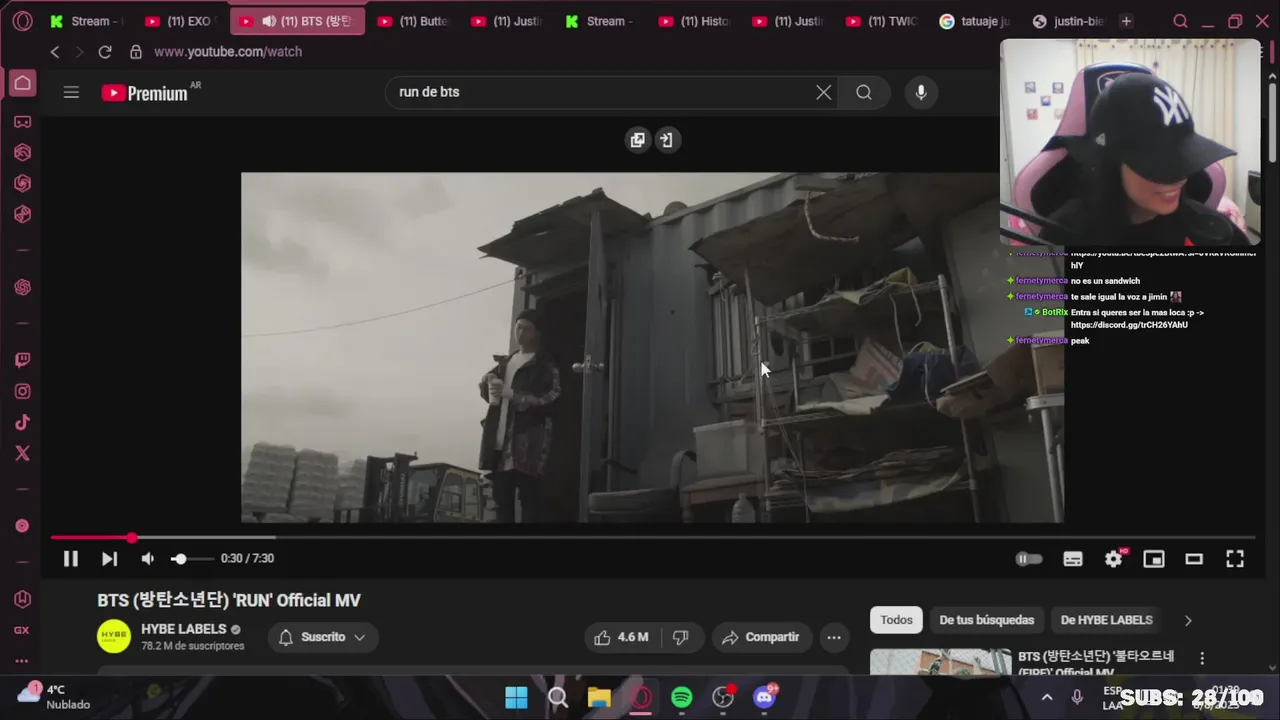The height and width of the screenshot is (720, 1280).
Task: Open Twitch from the Opera sidebar
Action: [22, 361]
